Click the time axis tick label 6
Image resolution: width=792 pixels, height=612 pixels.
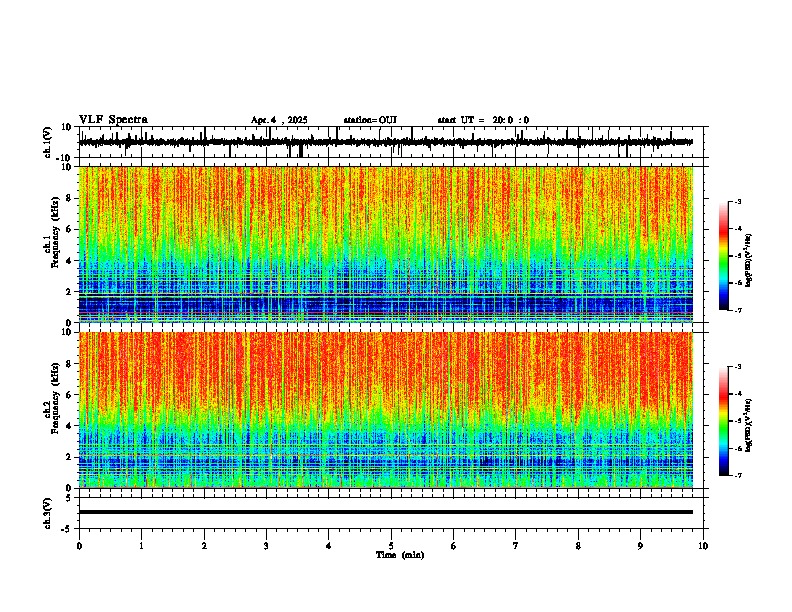pos(454,546)
